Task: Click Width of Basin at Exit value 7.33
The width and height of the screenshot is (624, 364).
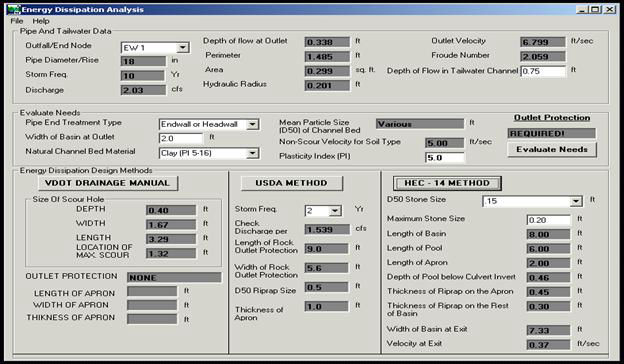Action: click(548, 330)
